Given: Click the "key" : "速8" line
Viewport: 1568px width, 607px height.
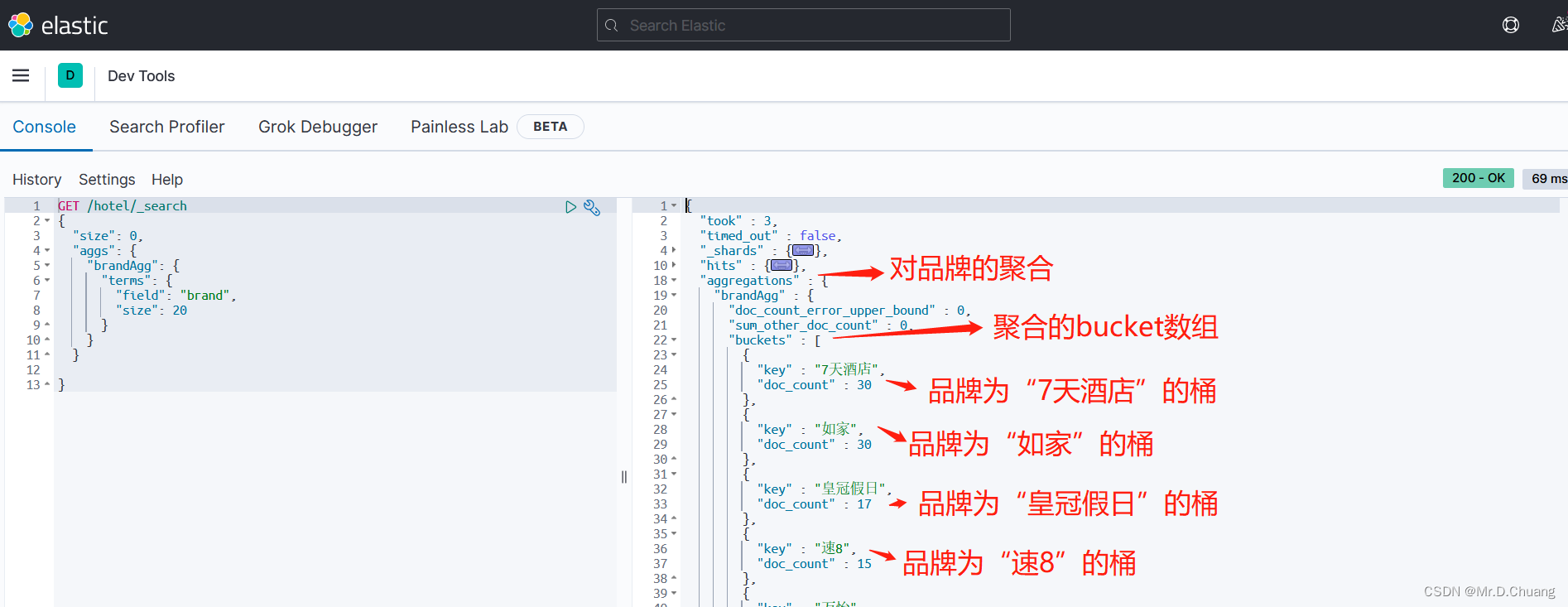Looking at the screenshot, I should point(807,548).
